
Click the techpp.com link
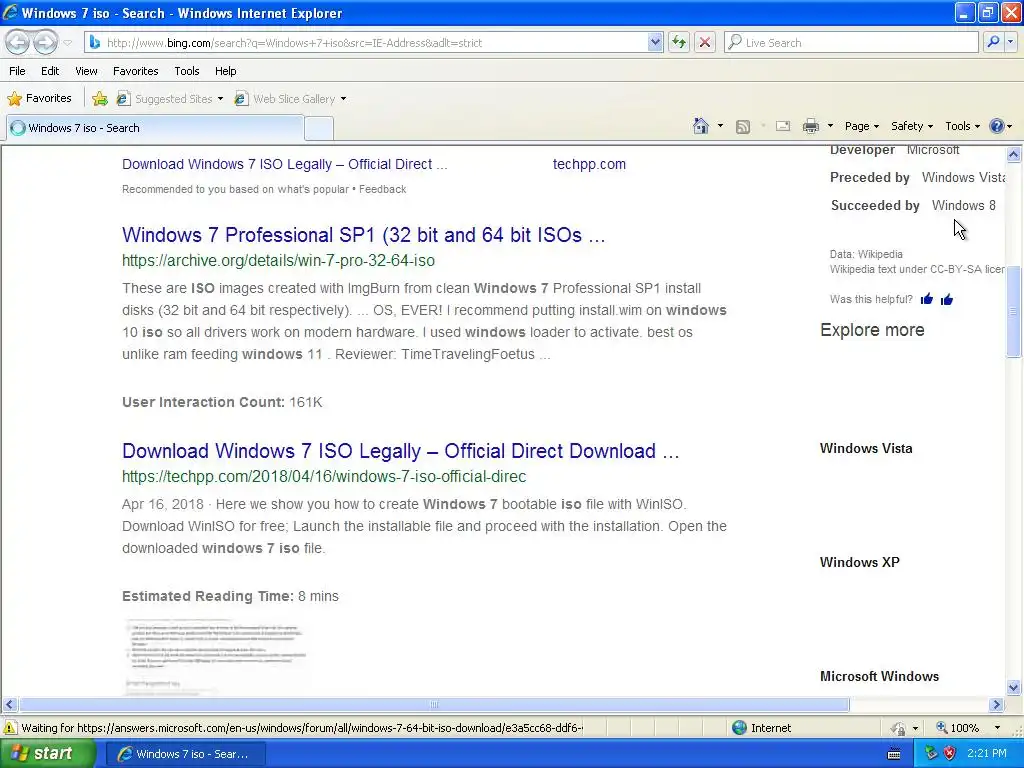589,164
